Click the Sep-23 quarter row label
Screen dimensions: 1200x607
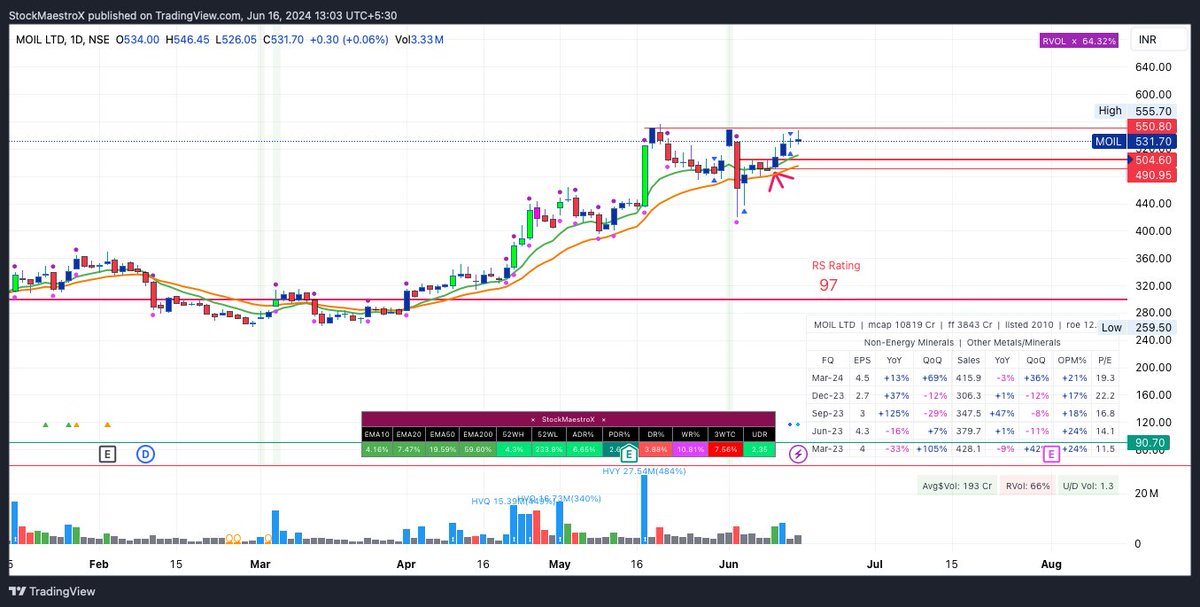tap(826, 416)
